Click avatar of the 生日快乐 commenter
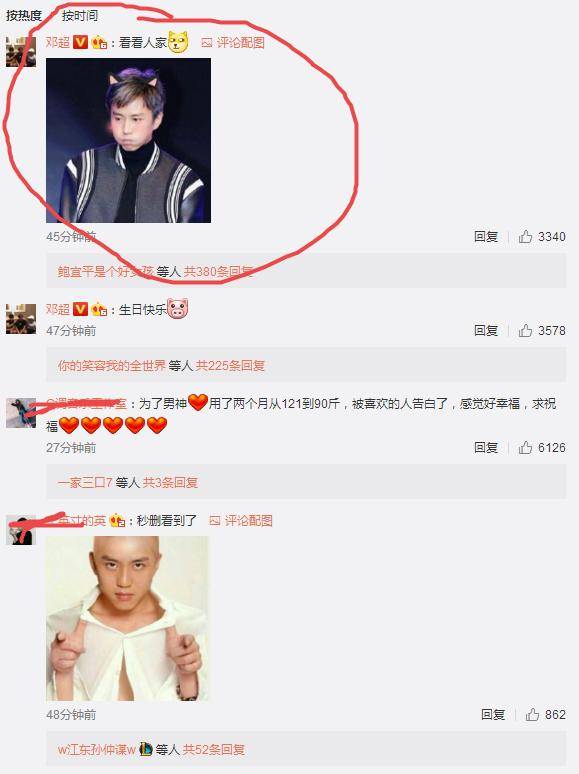 [21, 319]
